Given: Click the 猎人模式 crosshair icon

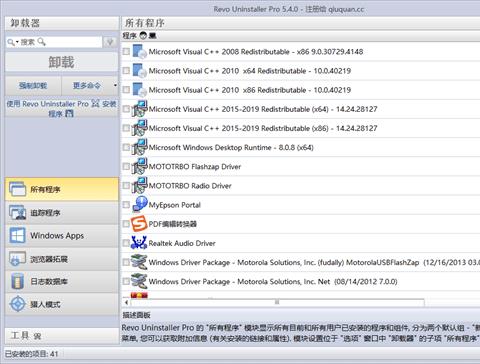Looking at the screenshot, I should (17, 304).
